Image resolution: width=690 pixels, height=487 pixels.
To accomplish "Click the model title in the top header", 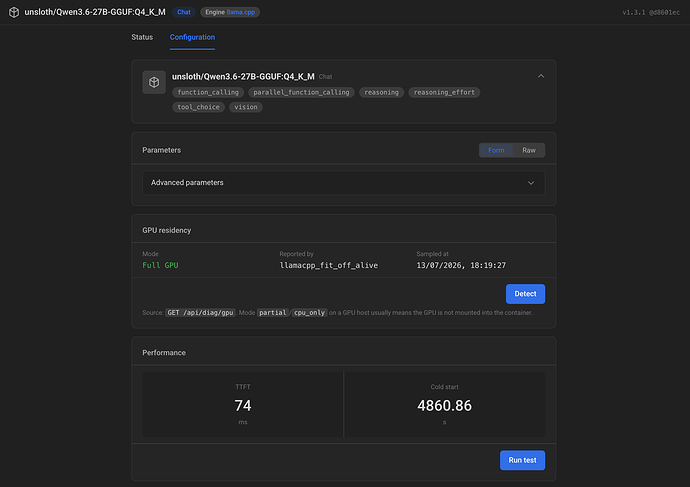I will (95, 12).
